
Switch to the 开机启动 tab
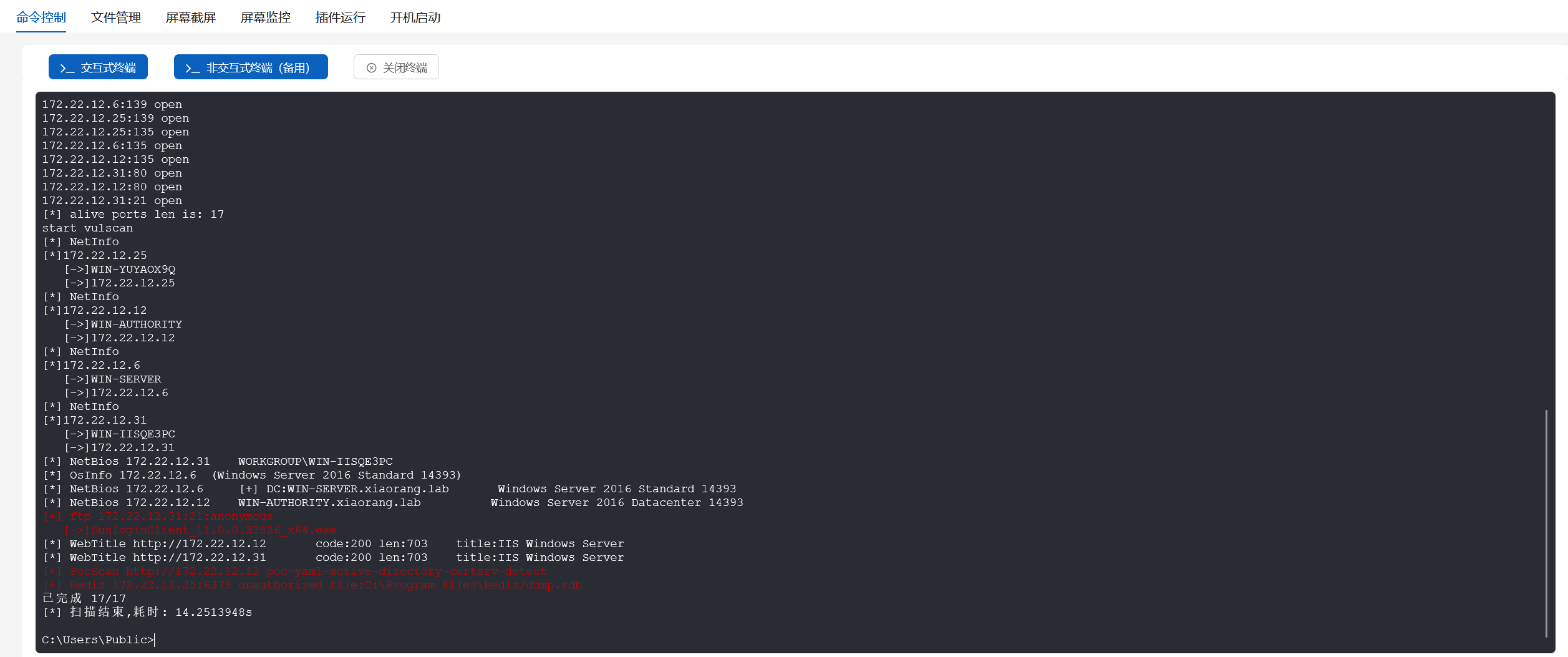coord(415,17)
